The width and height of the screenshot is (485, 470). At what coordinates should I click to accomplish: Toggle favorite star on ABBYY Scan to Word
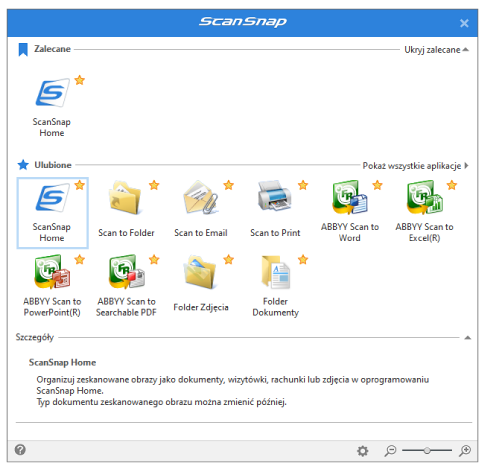click(x=377, y=185)
